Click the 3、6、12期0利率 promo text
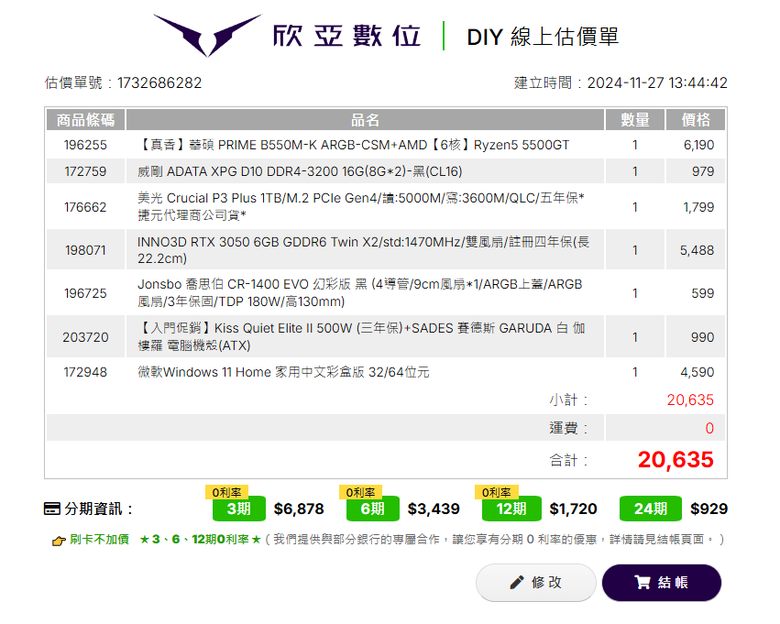The height and width of the screenshot is (624, 780). click(200, 539)
